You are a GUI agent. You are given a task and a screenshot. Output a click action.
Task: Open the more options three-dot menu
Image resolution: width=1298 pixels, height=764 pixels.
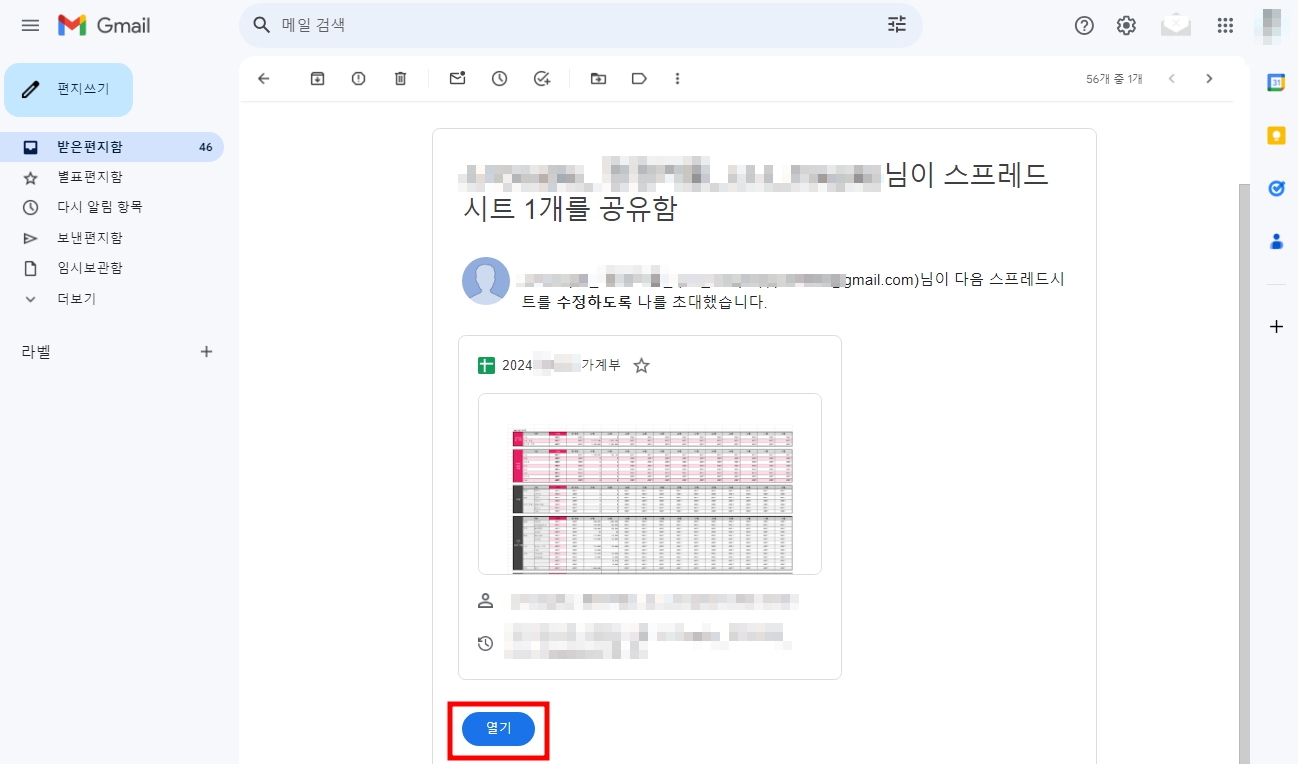[678, 78]
